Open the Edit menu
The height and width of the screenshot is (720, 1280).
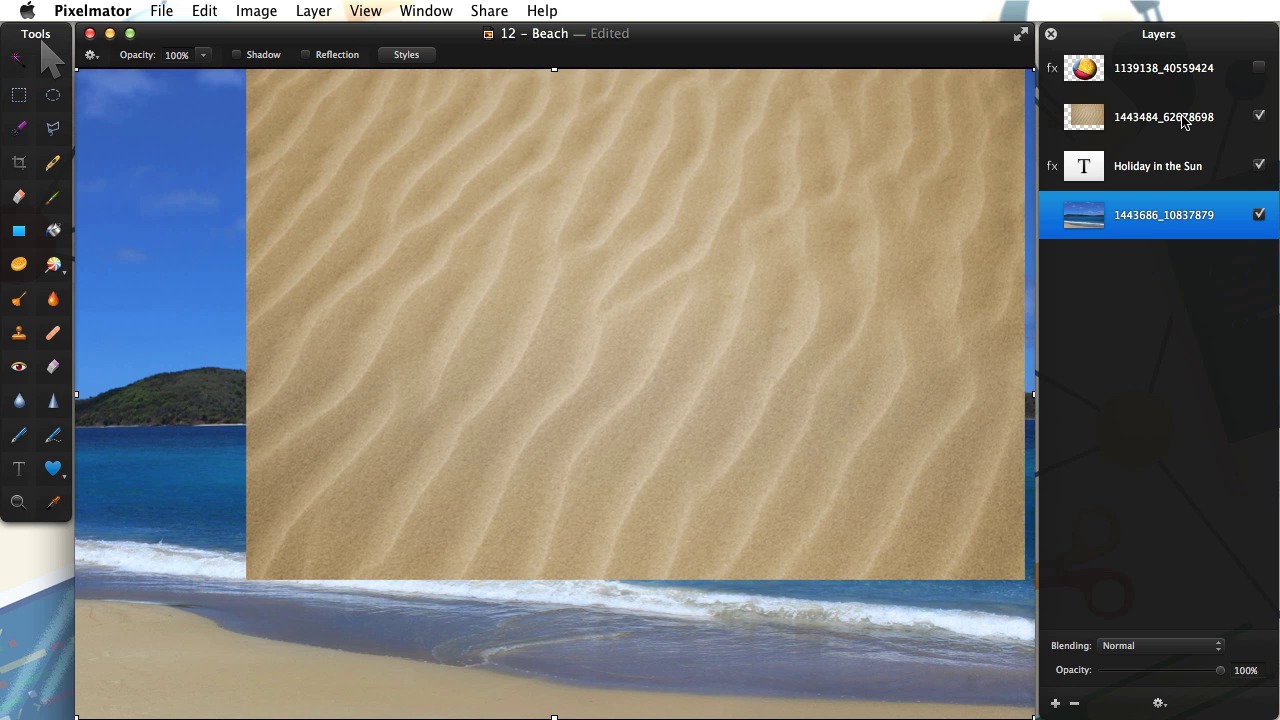[x=204, y=11]
